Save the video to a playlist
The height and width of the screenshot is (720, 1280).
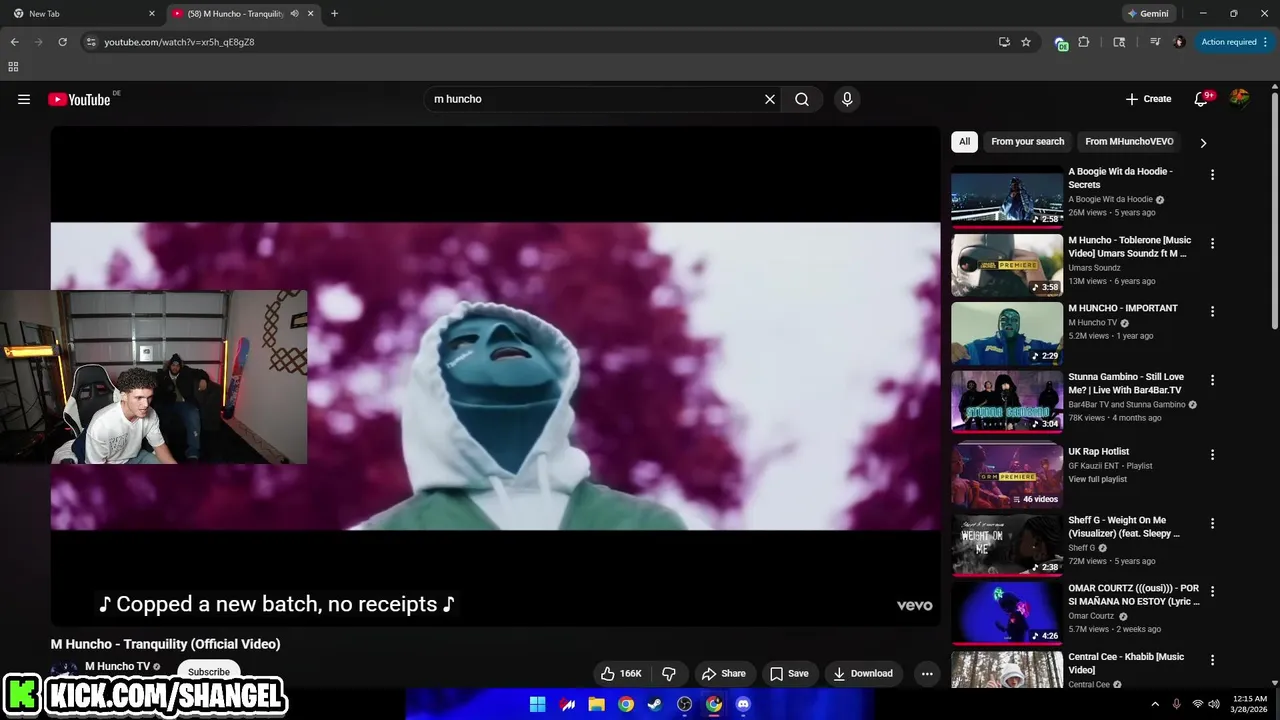coord(789,673)
